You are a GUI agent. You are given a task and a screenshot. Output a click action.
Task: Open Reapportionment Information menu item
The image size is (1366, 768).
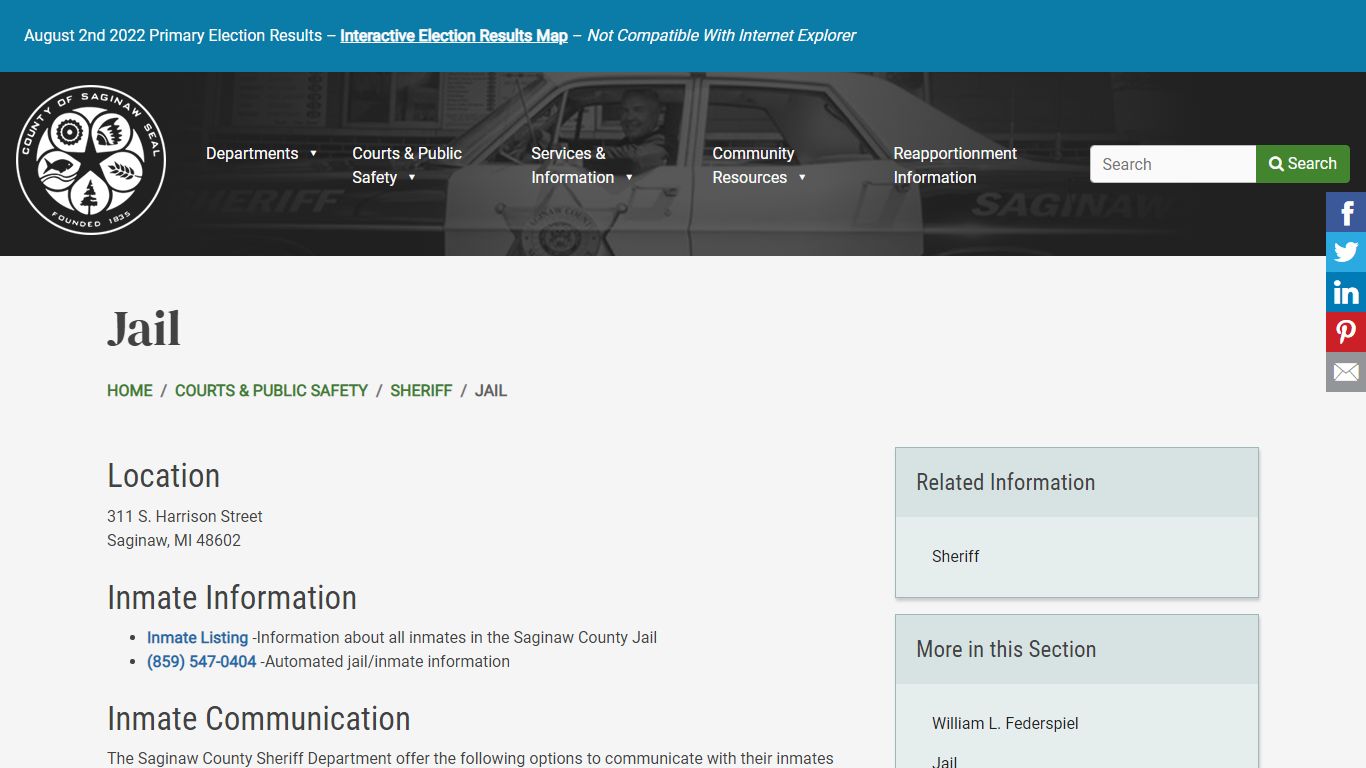955,165
